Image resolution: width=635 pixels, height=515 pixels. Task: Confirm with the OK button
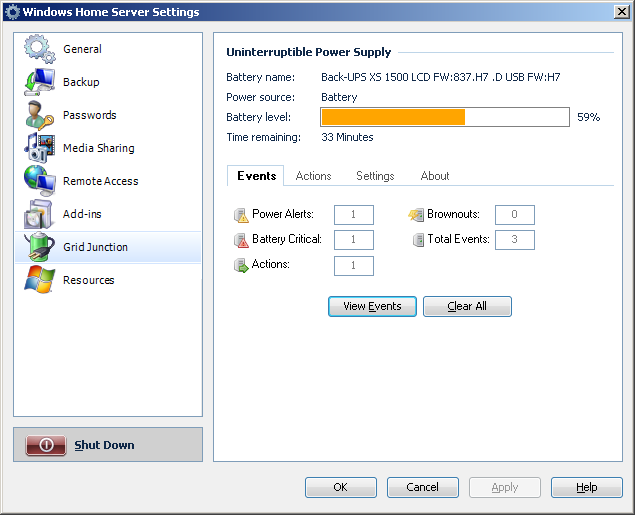341,487
